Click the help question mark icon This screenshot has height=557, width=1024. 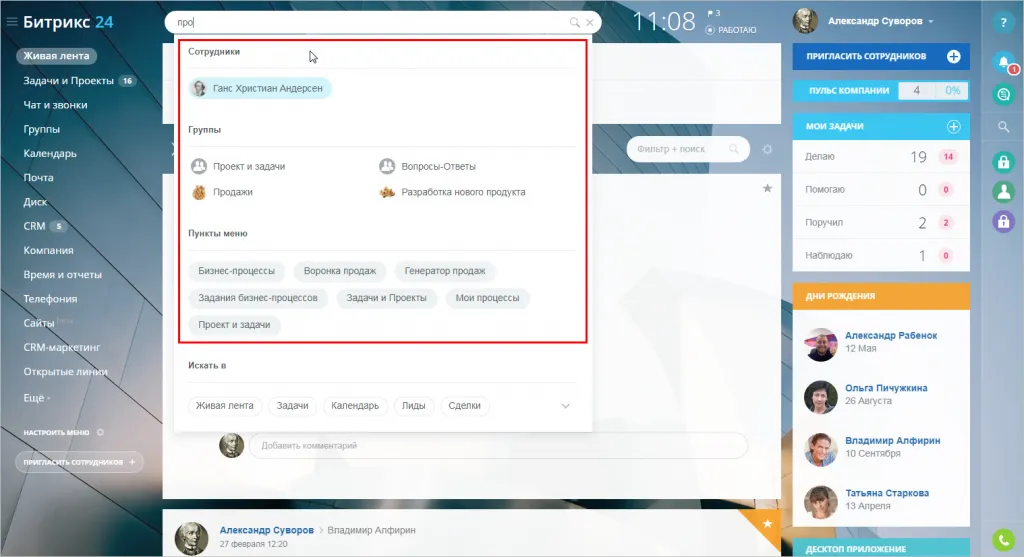(1003, 22)
